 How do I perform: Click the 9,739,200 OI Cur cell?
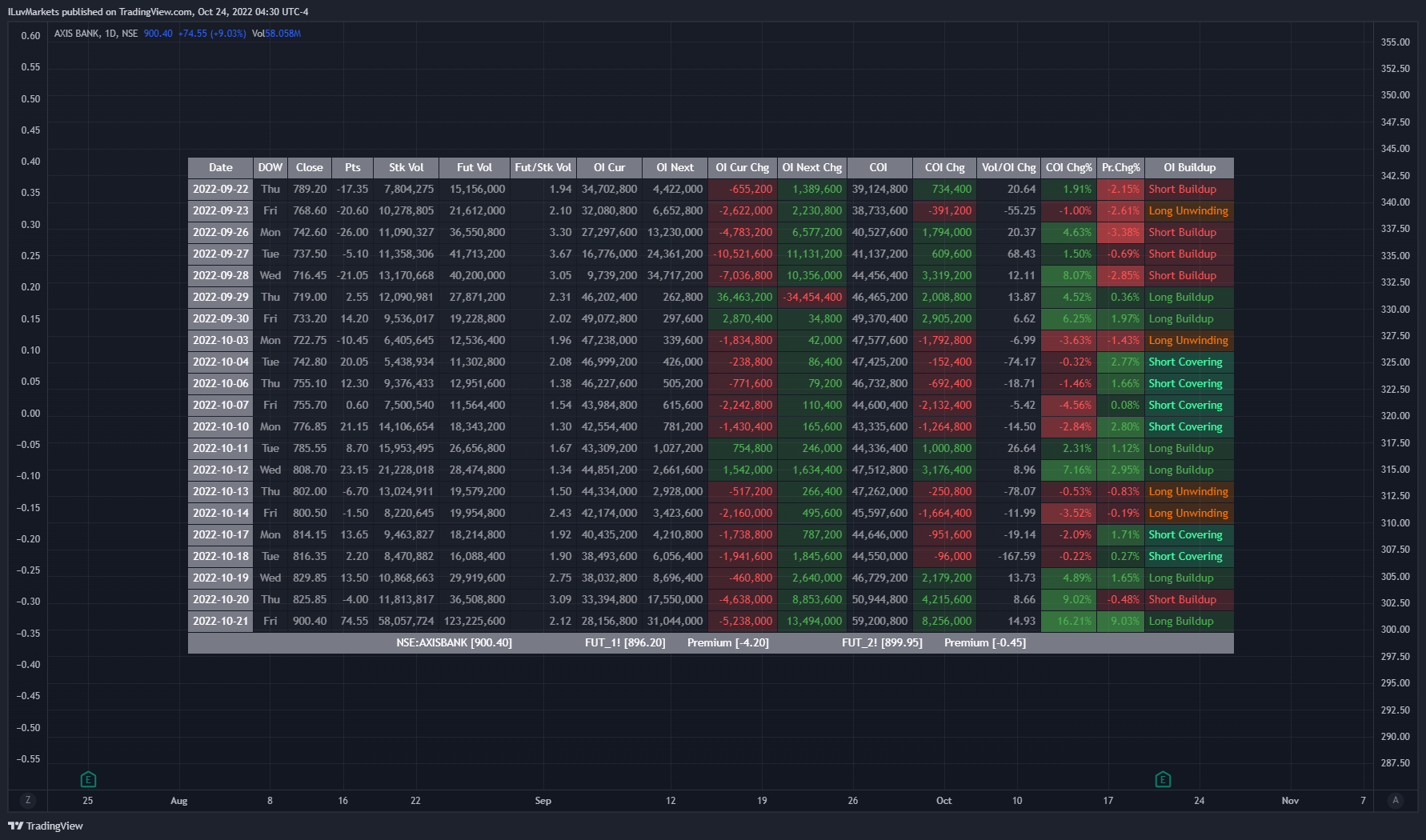pyautogui.click(x=610, y=276)
